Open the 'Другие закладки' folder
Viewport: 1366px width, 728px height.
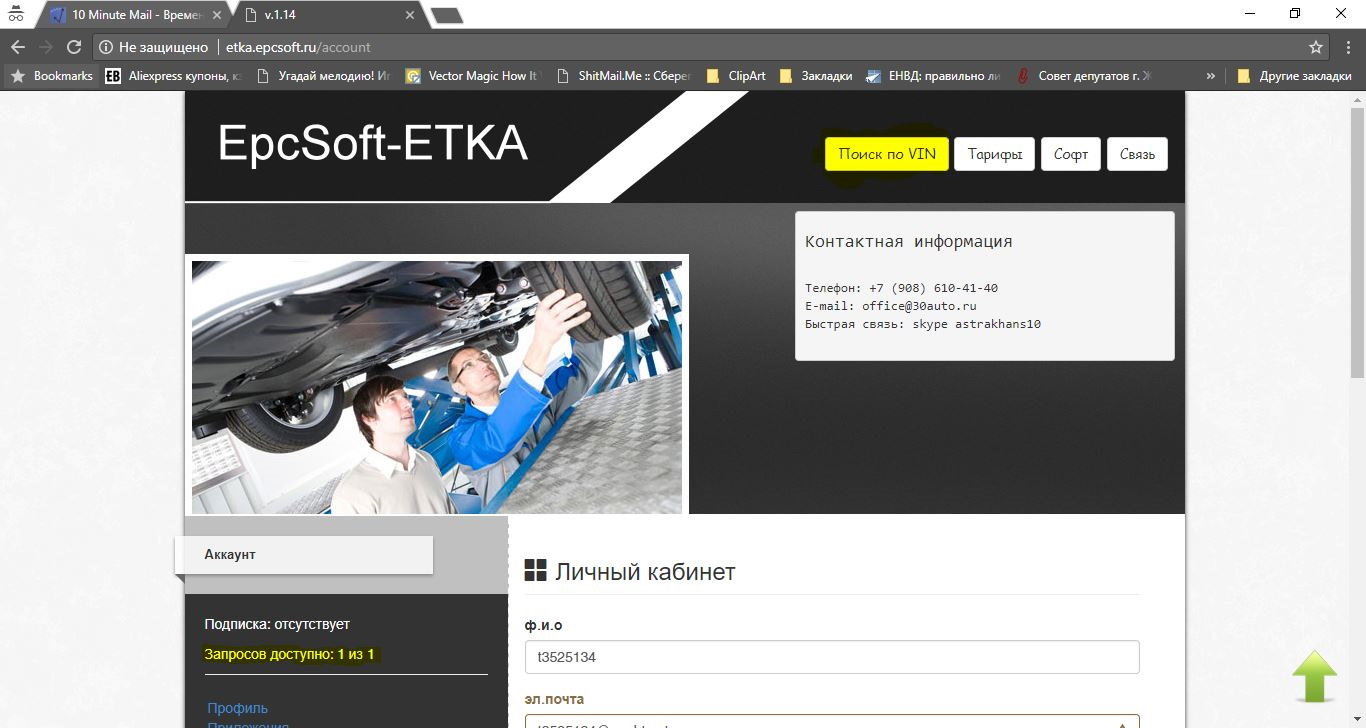[1294, 76]
